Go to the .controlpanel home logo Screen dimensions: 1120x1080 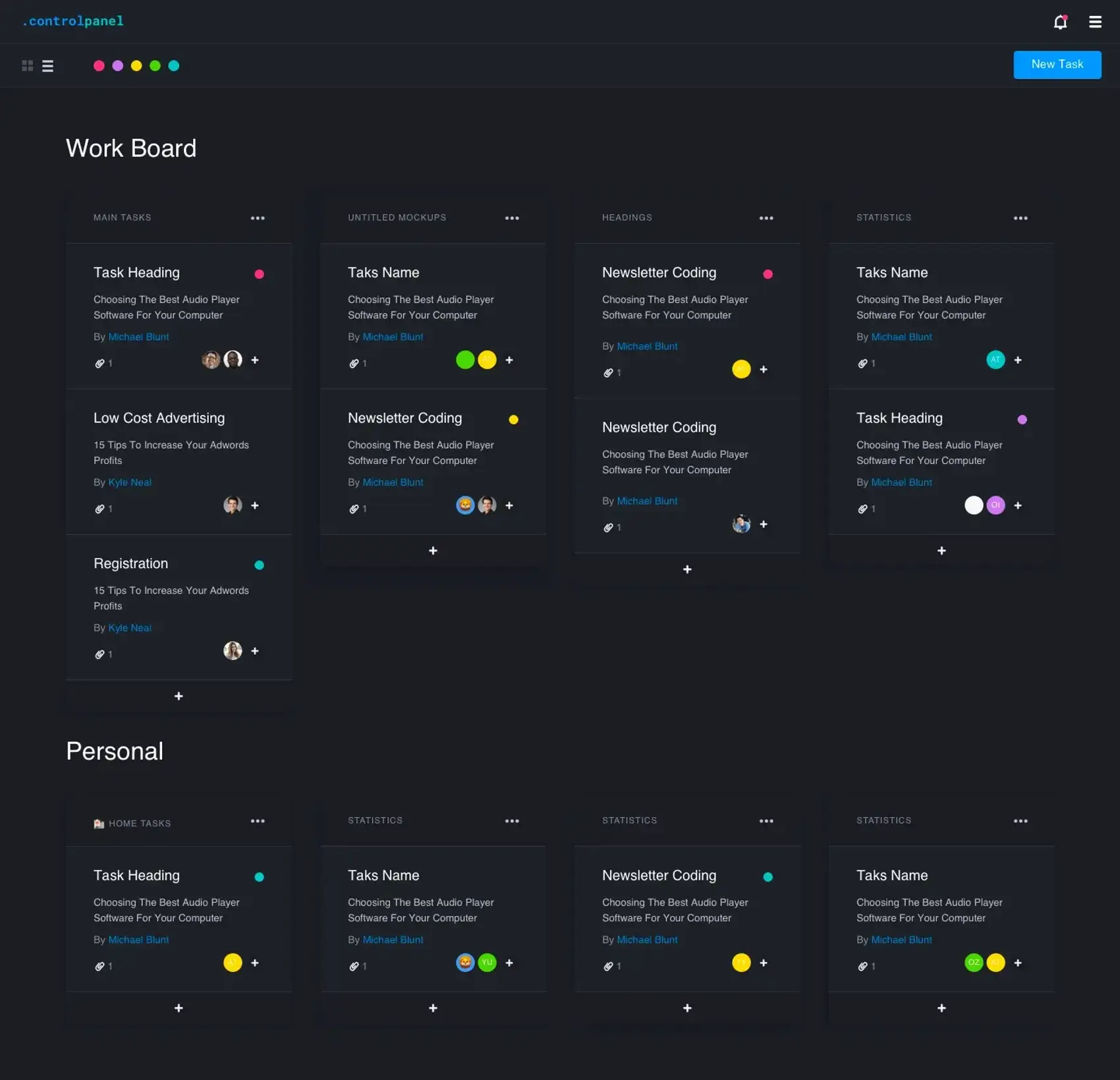coord(72,21)
